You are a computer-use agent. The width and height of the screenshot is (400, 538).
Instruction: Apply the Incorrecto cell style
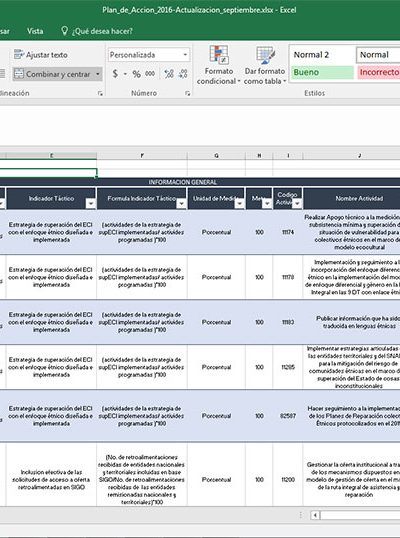tap(378, 72)
